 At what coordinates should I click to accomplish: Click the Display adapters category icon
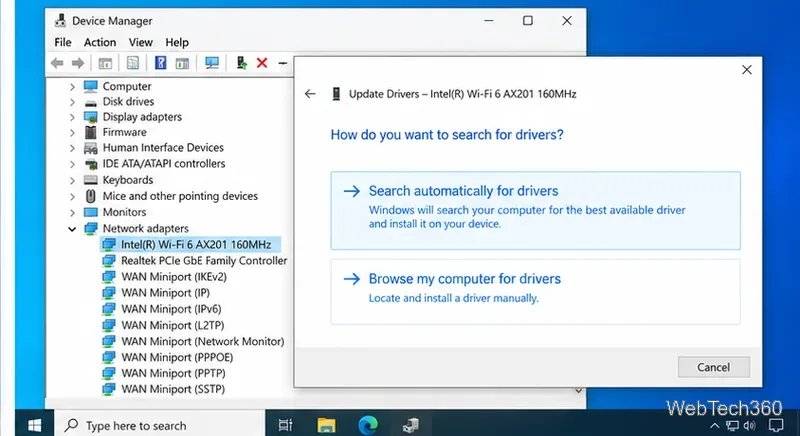[x=91, y=117]
